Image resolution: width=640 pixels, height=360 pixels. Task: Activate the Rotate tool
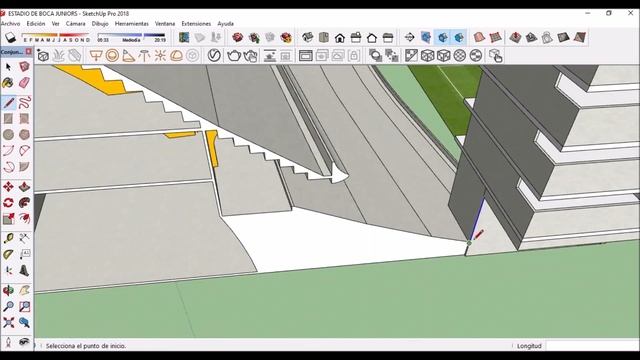[x=8, y=202]
